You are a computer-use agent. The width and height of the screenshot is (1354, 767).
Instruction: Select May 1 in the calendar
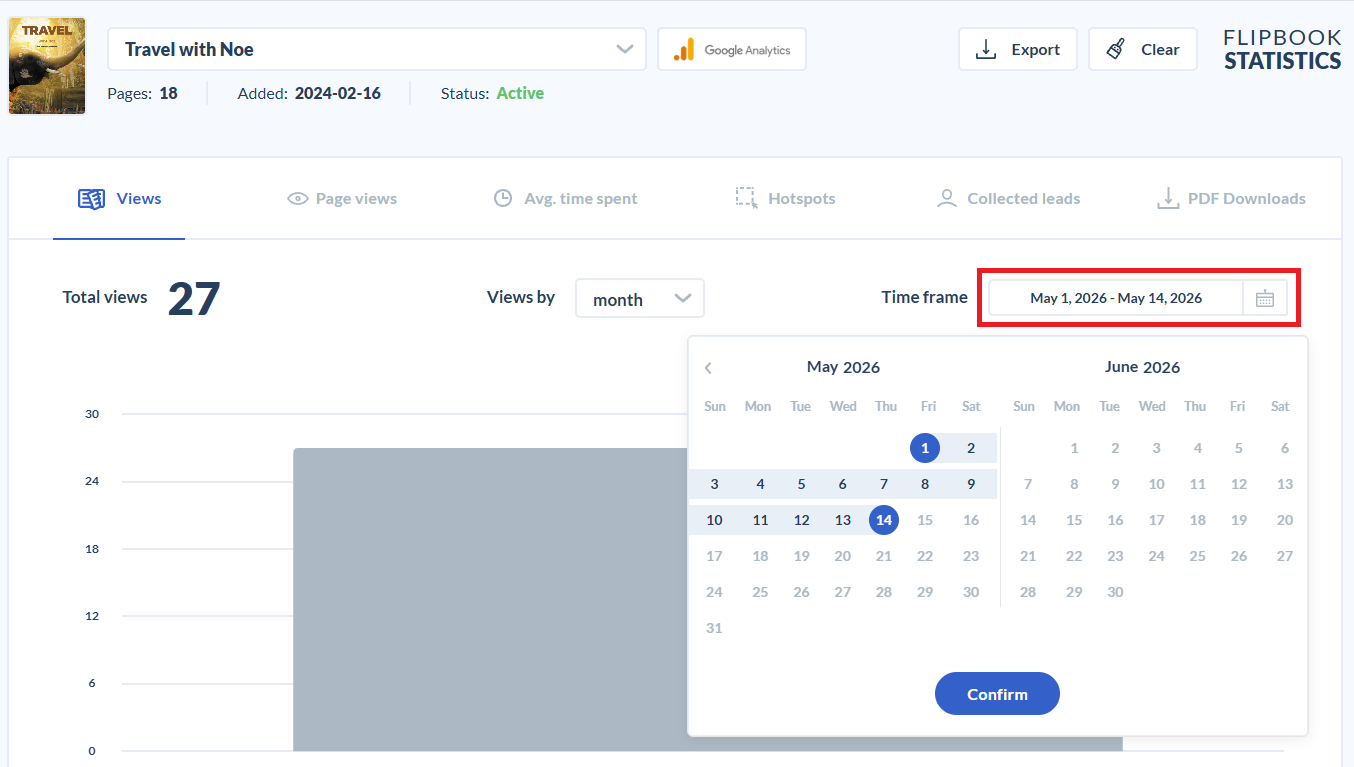[925, 448]
